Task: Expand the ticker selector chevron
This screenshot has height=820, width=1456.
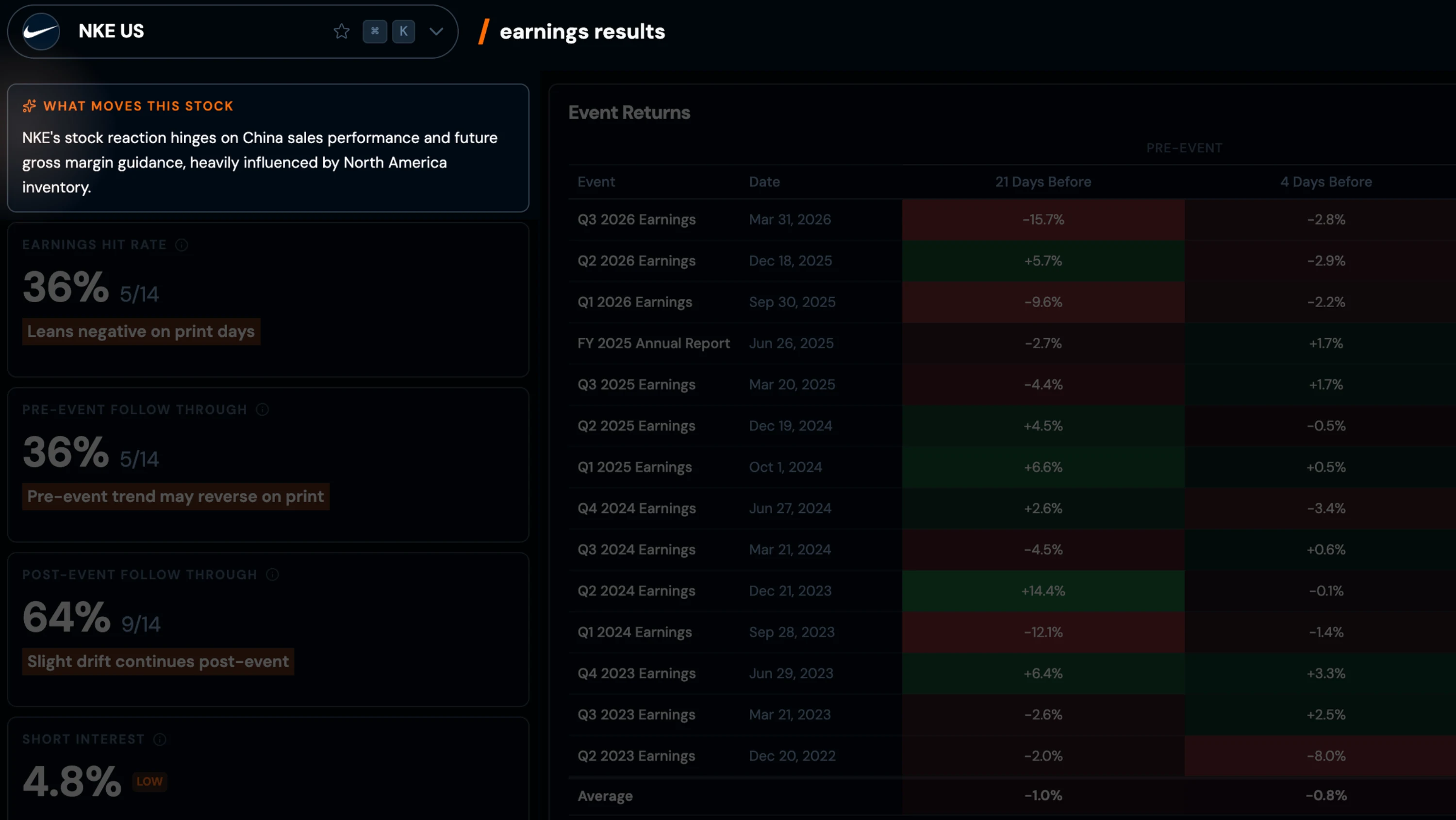Action: (x=436, y=32)
